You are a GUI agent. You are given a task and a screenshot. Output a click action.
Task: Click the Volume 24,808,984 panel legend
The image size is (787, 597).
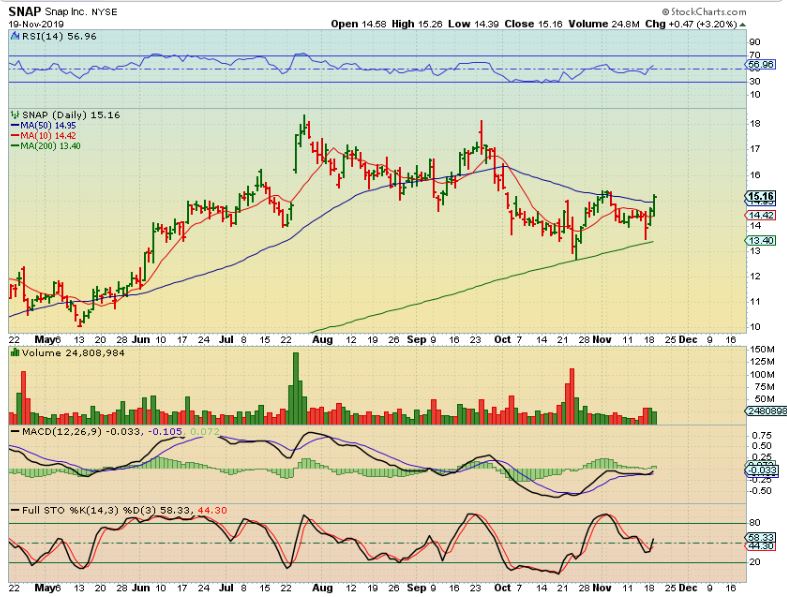[x=73, y=353]
